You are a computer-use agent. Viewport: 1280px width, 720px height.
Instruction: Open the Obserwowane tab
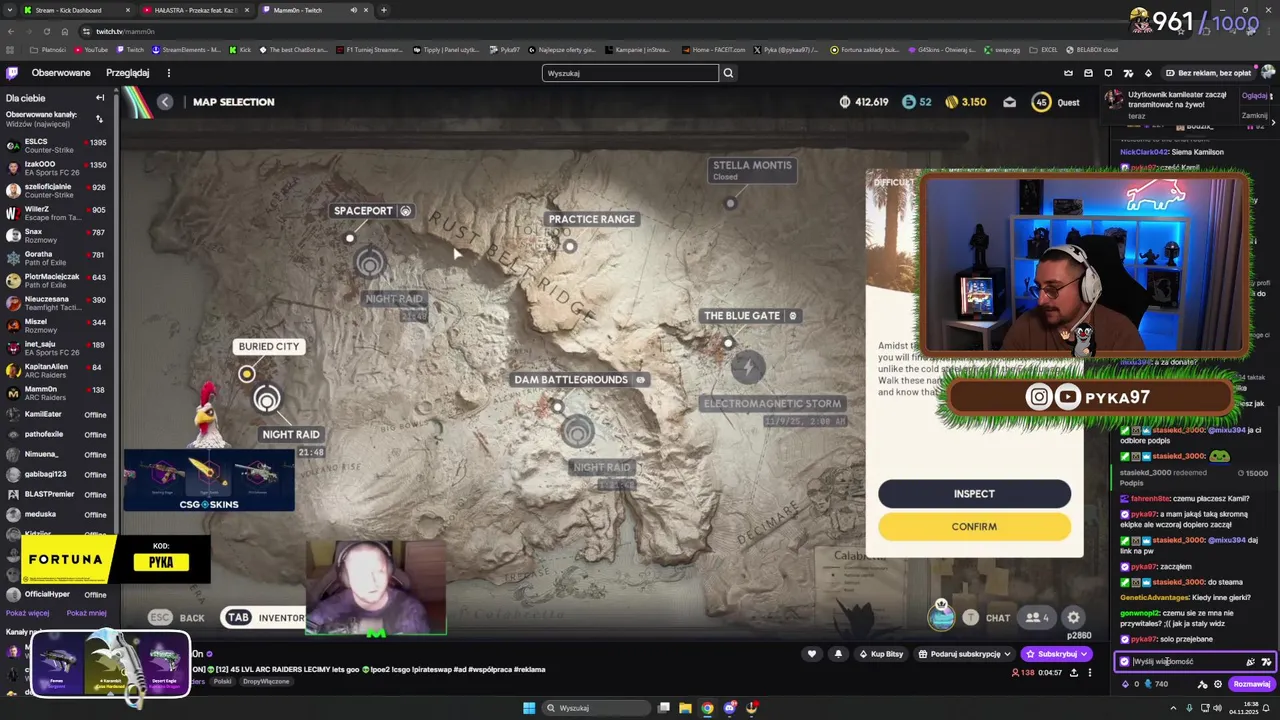point(61,73)
